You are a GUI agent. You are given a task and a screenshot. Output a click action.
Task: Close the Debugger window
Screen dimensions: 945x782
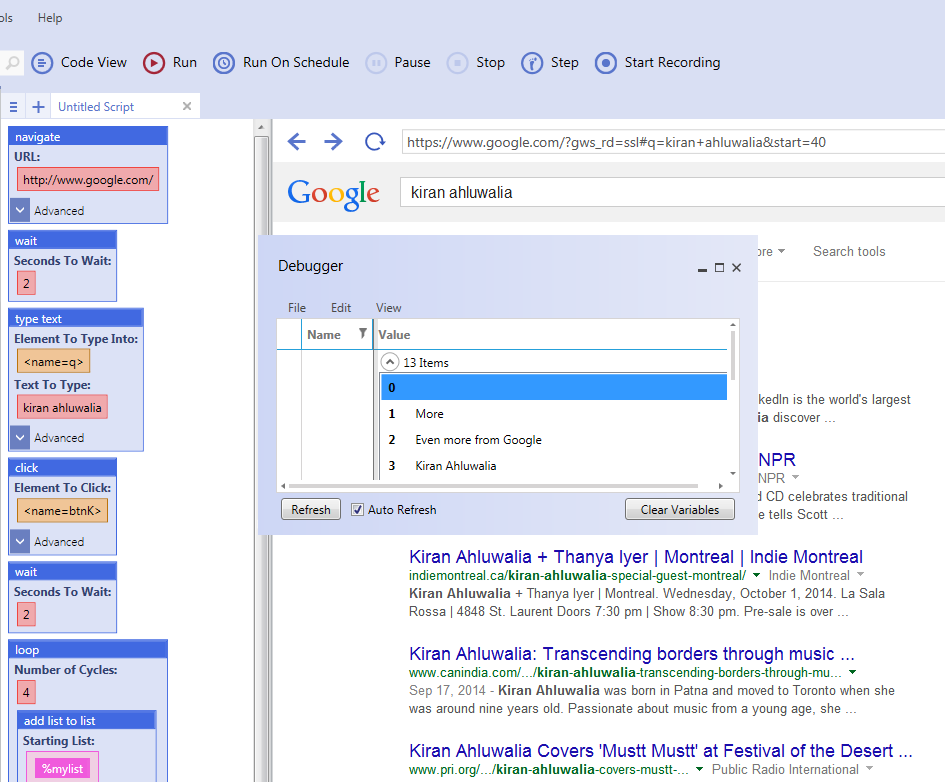[736, 267]
